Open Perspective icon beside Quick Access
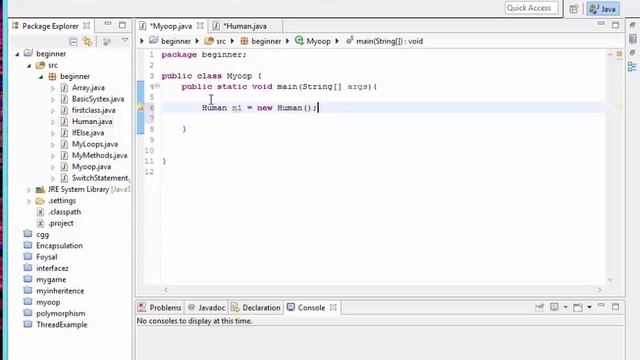This screenshot has width=640, height=360. click(x=573, y=9)
